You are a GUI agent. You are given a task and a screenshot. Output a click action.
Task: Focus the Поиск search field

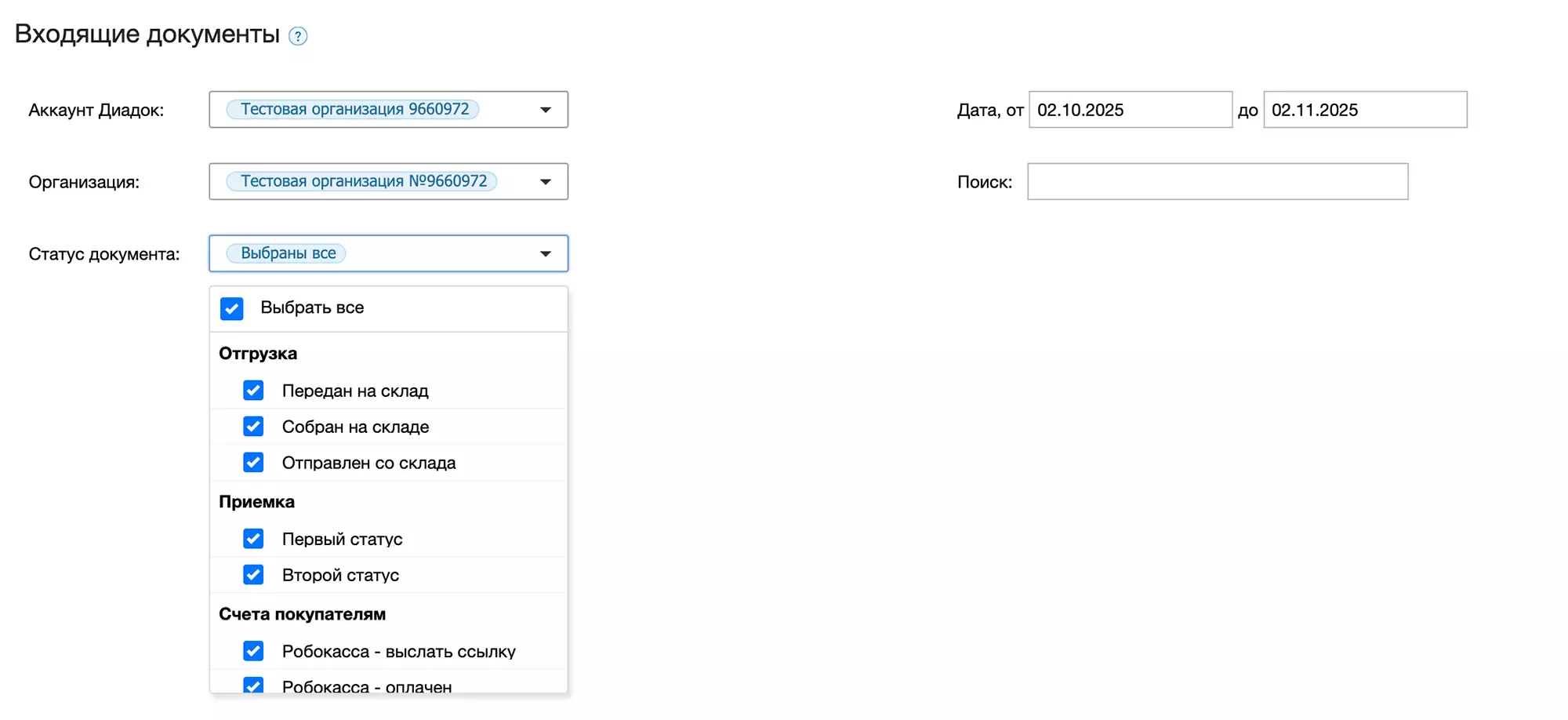click(1217, 182)
